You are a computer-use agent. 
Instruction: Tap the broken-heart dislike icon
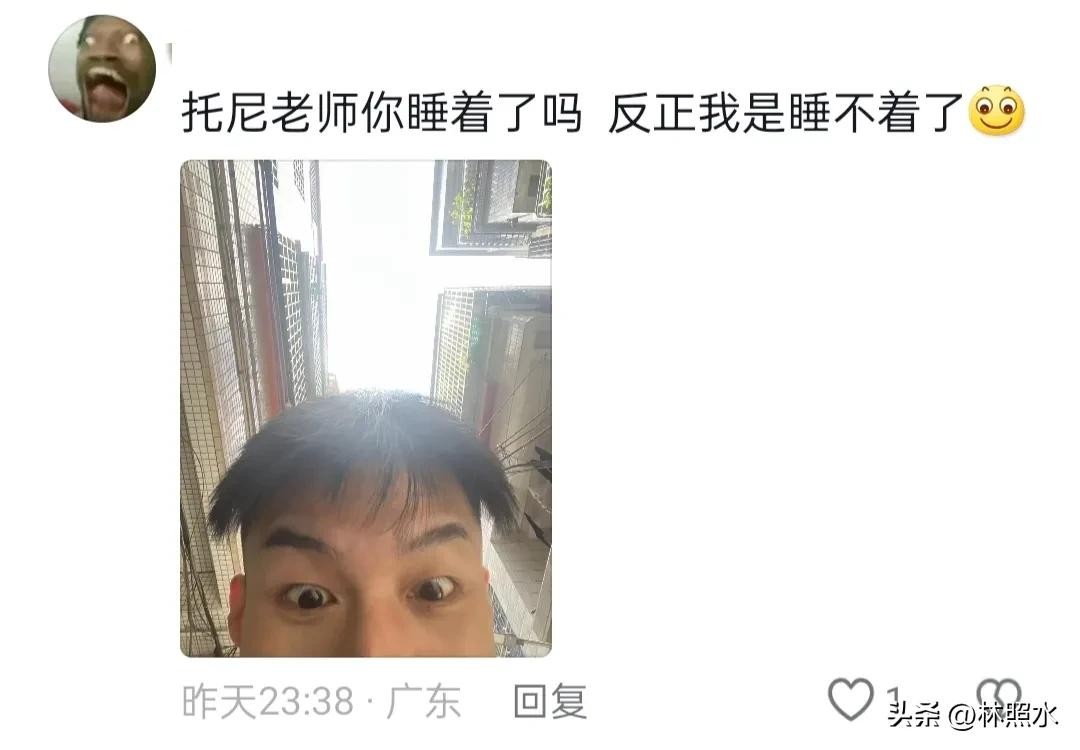(999, 696)
